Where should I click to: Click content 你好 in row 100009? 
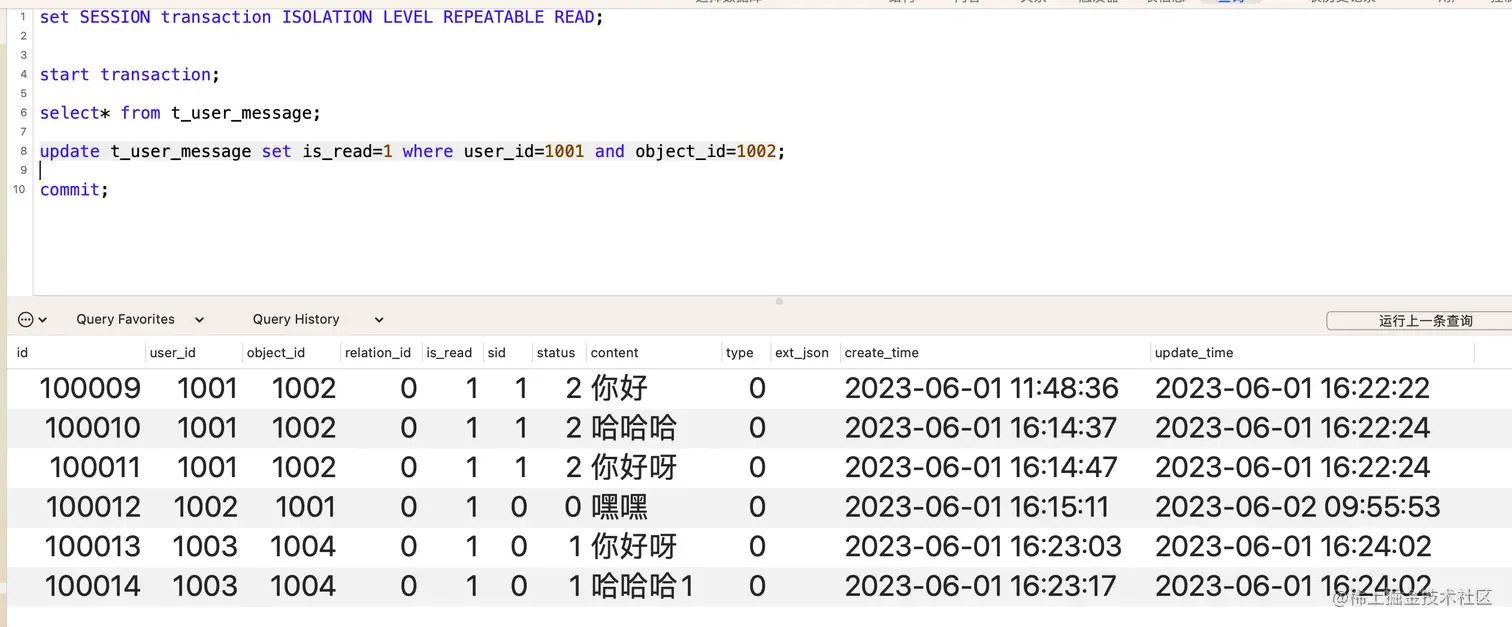619,388
